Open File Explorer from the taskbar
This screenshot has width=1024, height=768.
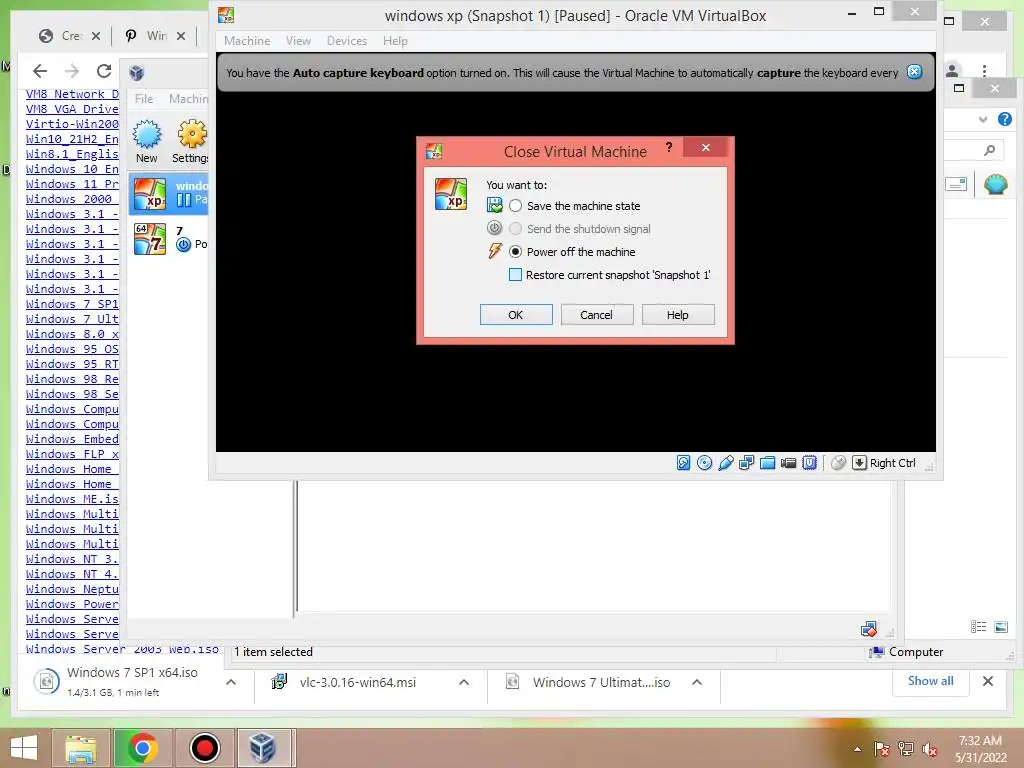click(x=81, y=748)
